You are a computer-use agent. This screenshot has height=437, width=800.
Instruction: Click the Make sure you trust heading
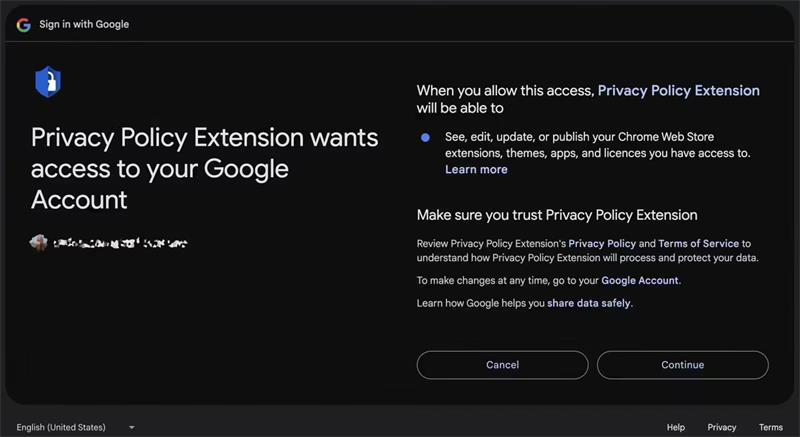[x=557, y=215]
